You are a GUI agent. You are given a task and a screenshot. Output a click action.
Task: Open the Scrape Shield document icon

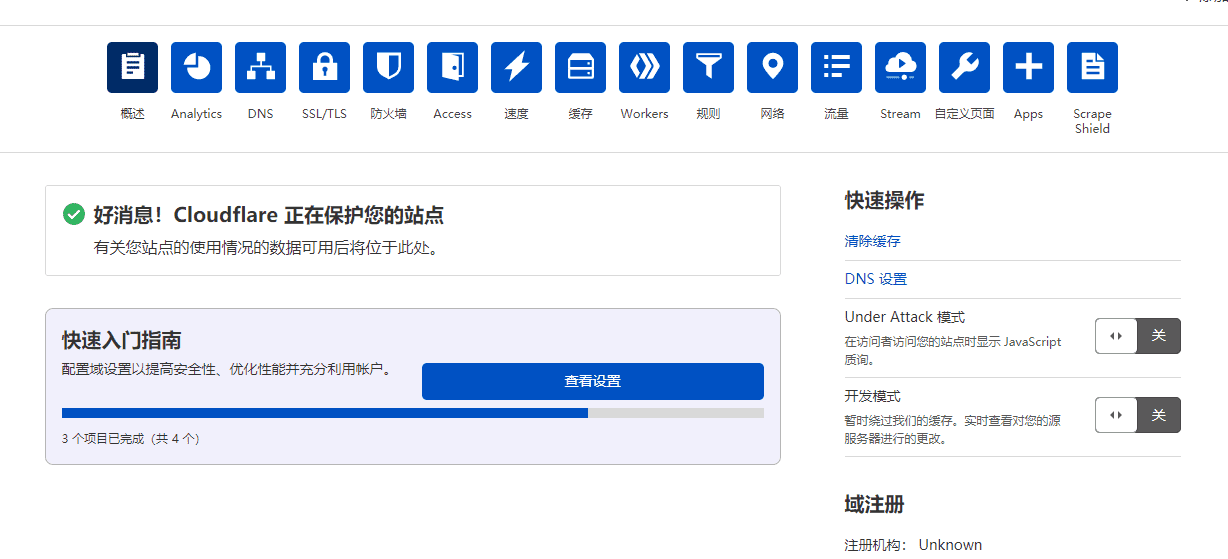pos(1092,67)
